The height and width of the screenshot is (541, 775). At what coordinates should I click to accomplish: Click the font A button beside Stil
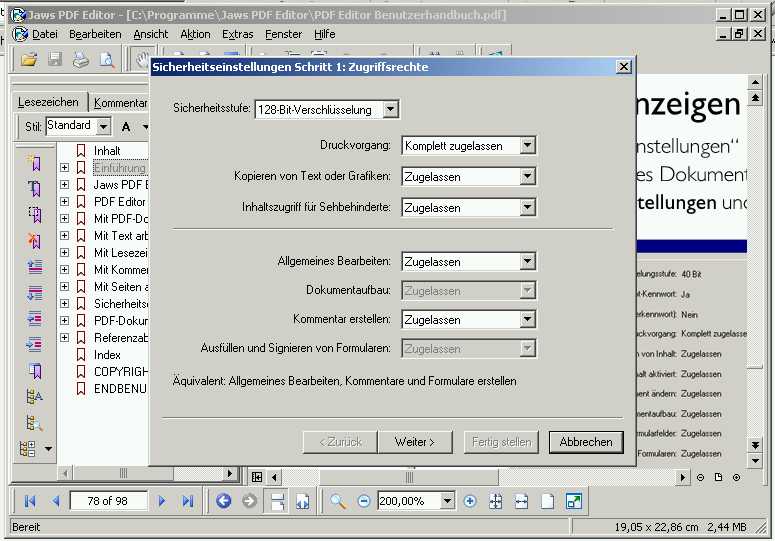[126, 126]
